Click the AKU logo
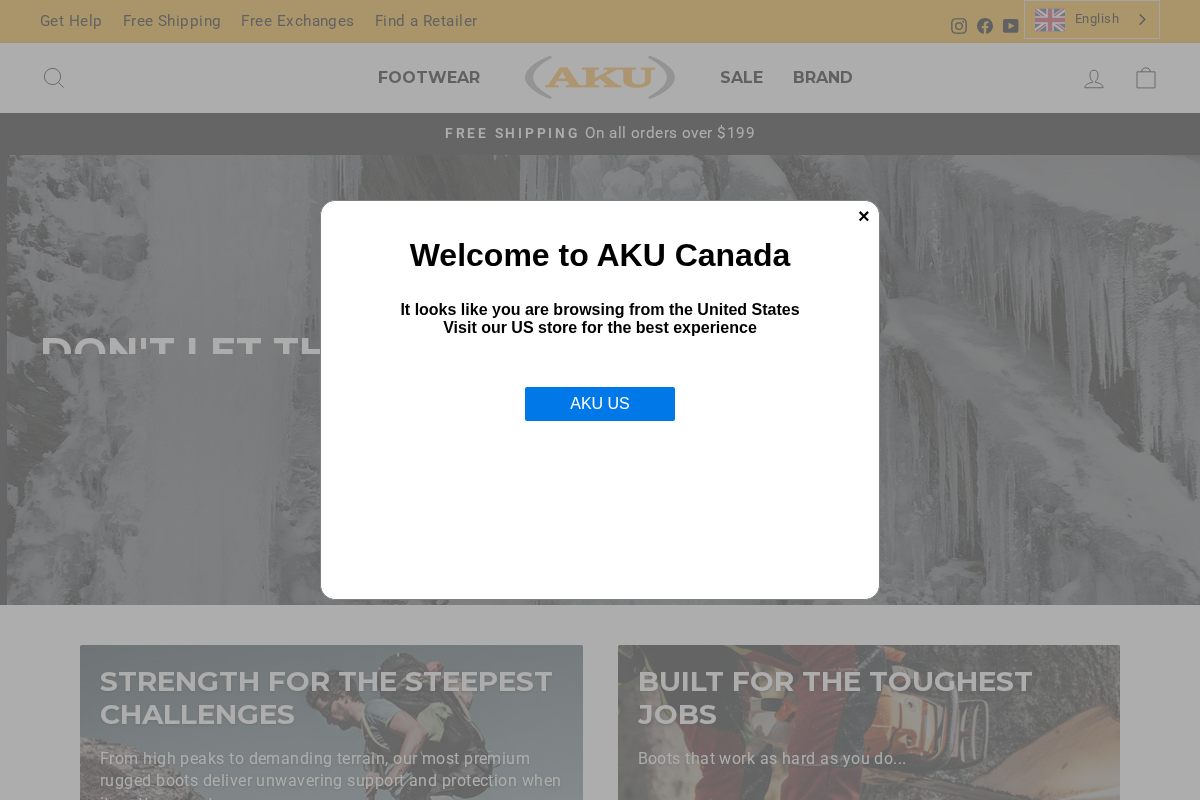 599,75
